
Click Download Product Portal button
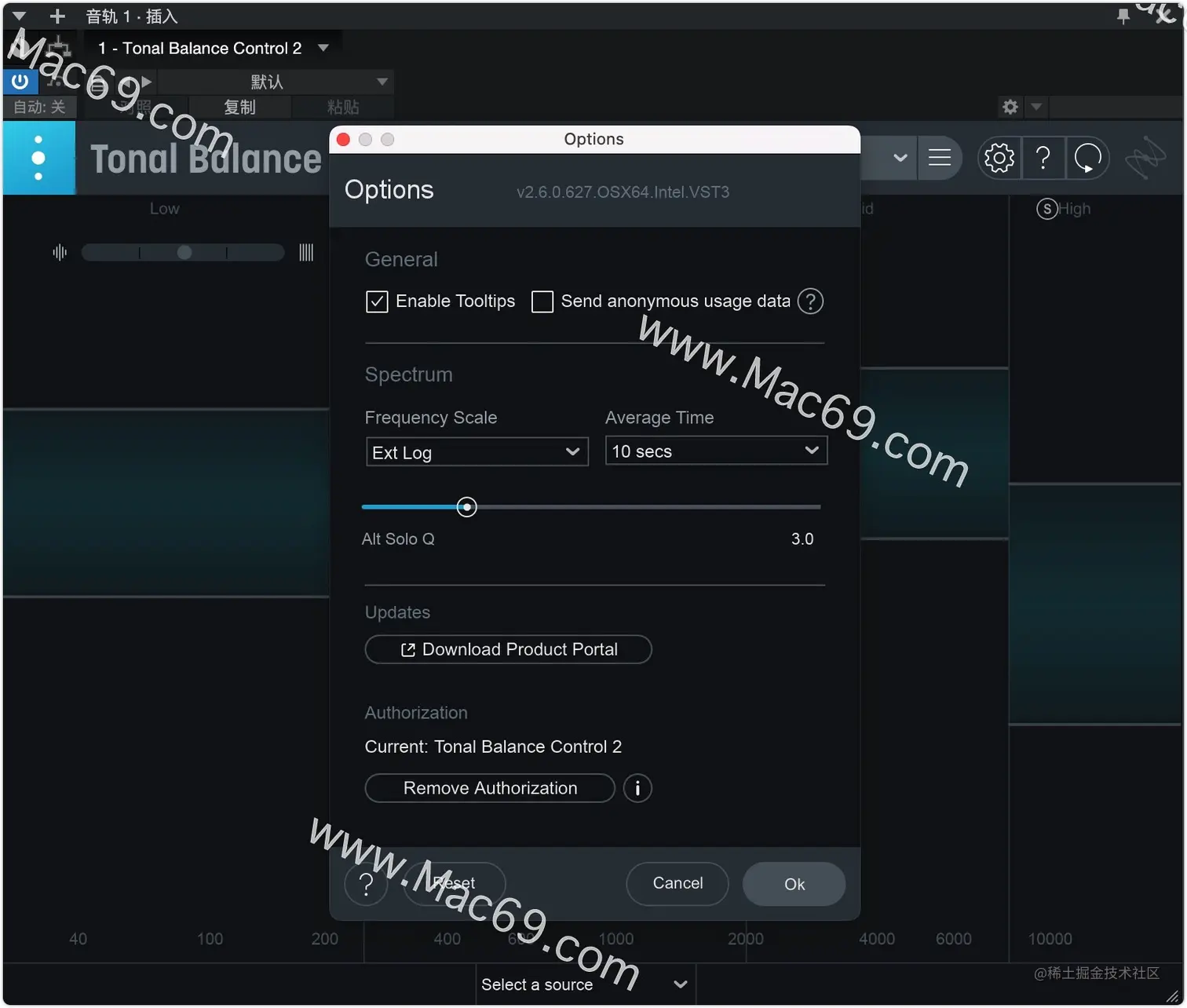[509, 649]
